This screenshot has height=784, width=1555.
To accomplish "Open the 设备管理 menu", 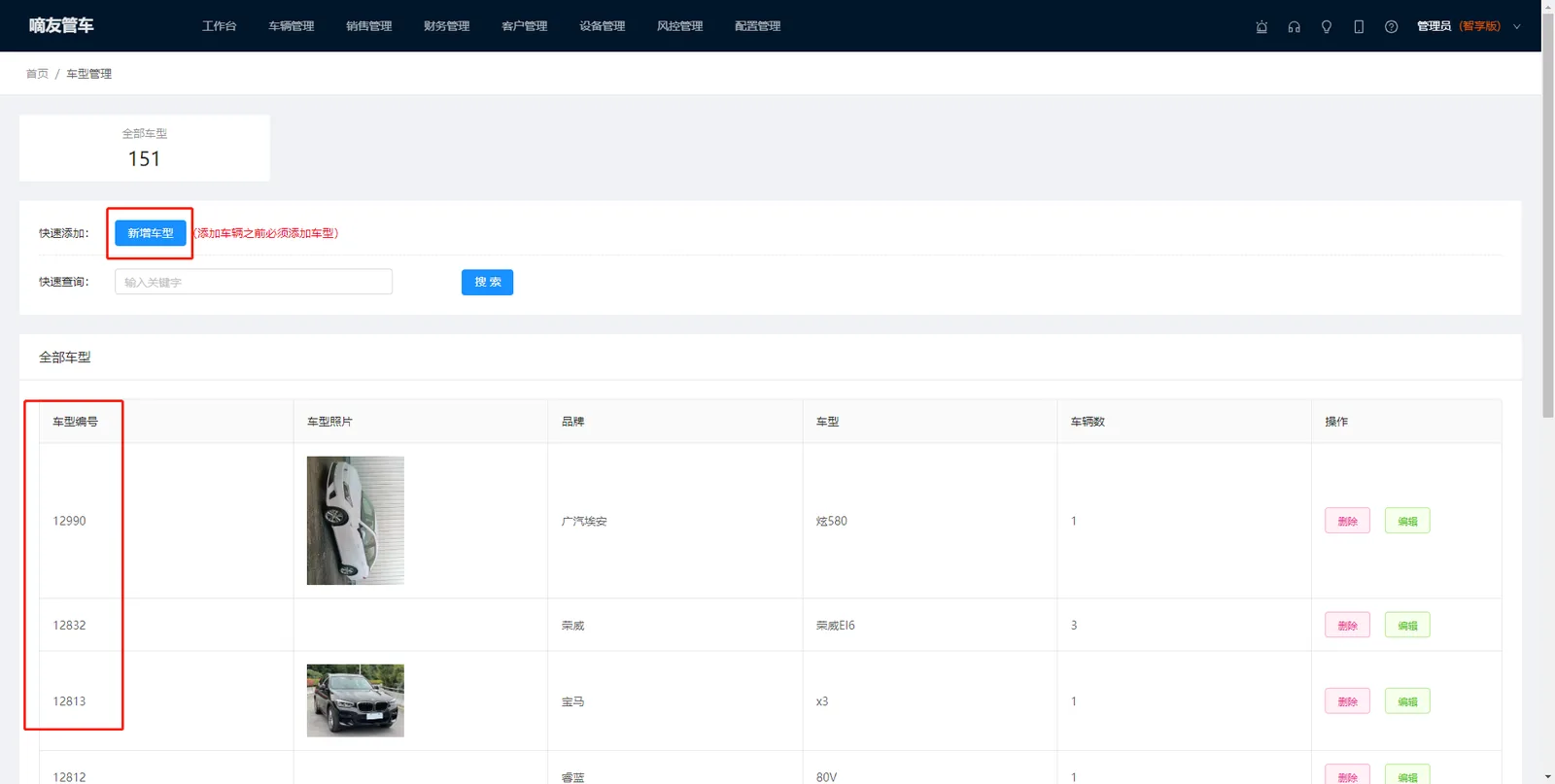I will 603,26.
